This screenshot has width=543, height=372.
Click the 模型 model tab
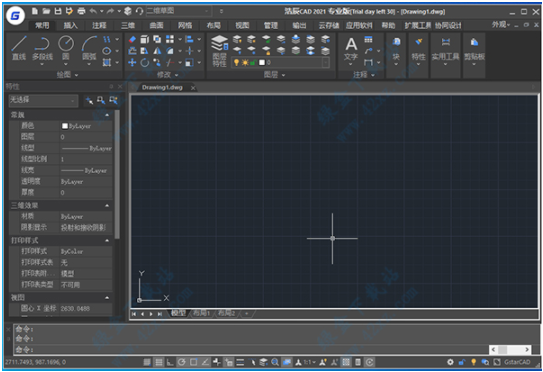(x=179, y=313)
